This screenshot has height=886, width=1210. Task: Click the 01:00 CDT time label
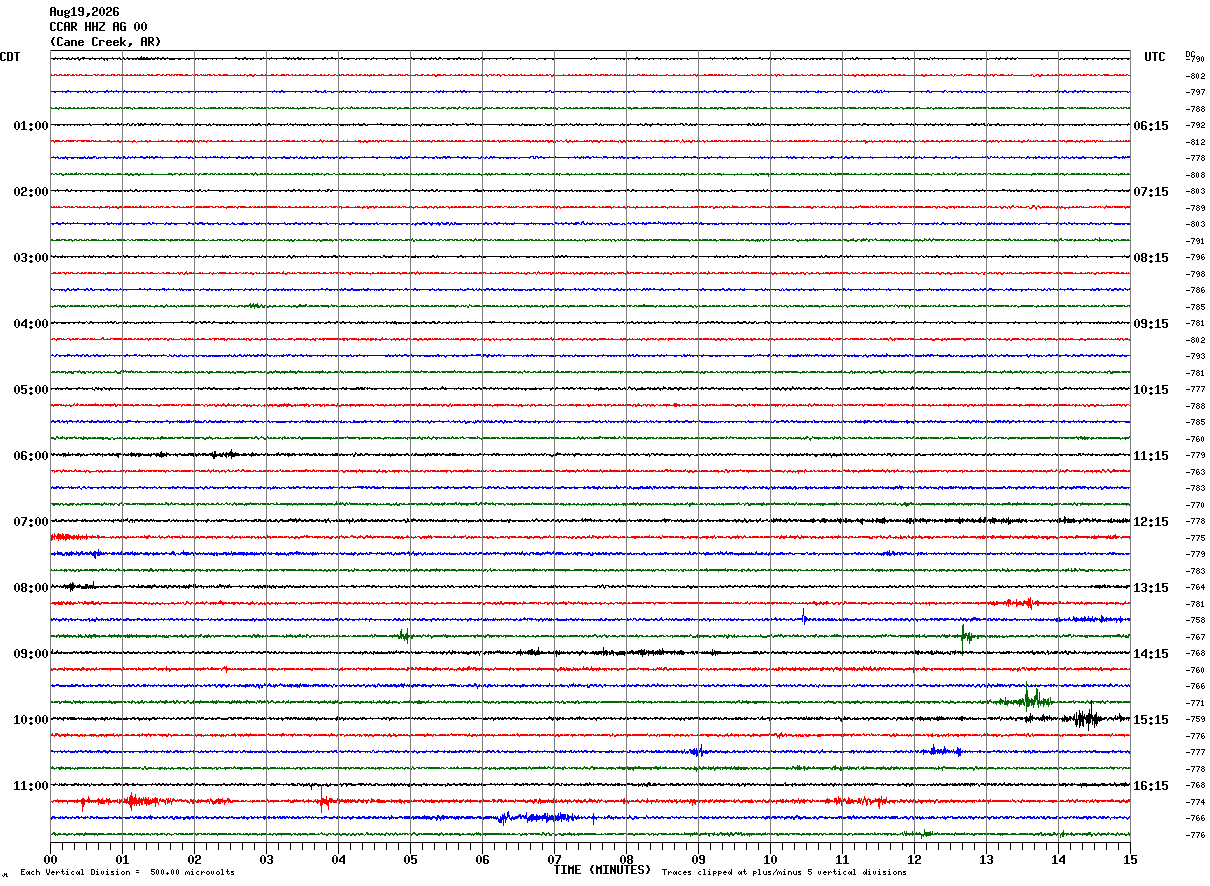pos(30,126)
